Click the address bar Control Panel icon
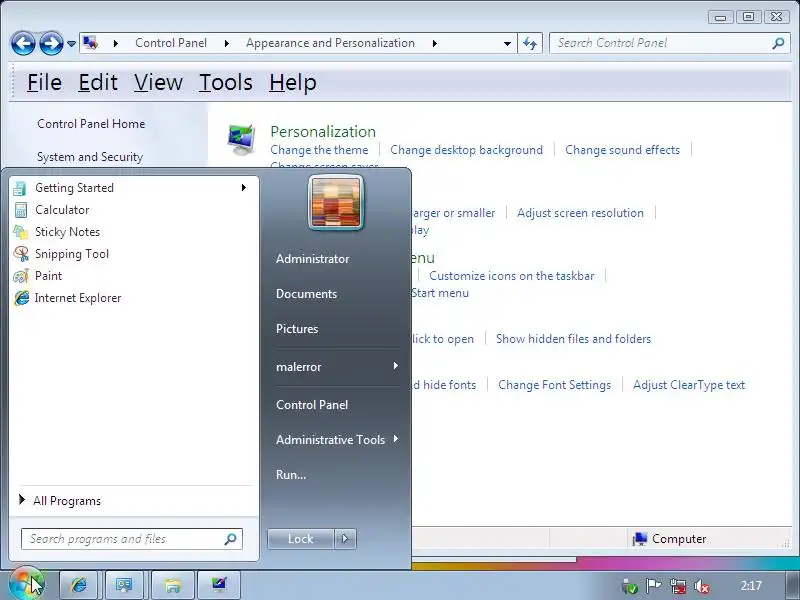 tap(91, 43)
